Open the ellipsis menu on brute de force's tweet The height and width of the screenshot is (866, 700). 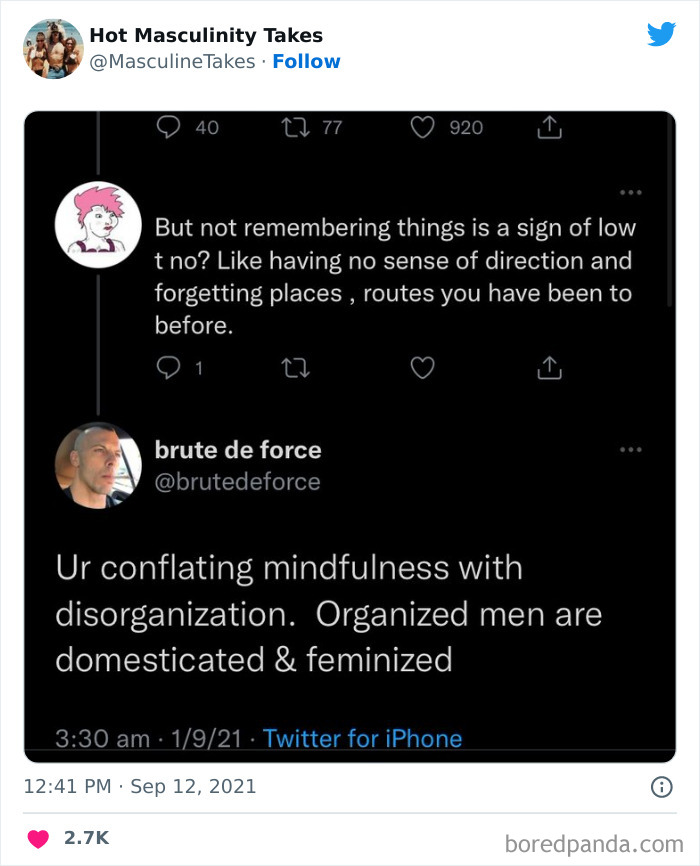(x=632, y=449)
